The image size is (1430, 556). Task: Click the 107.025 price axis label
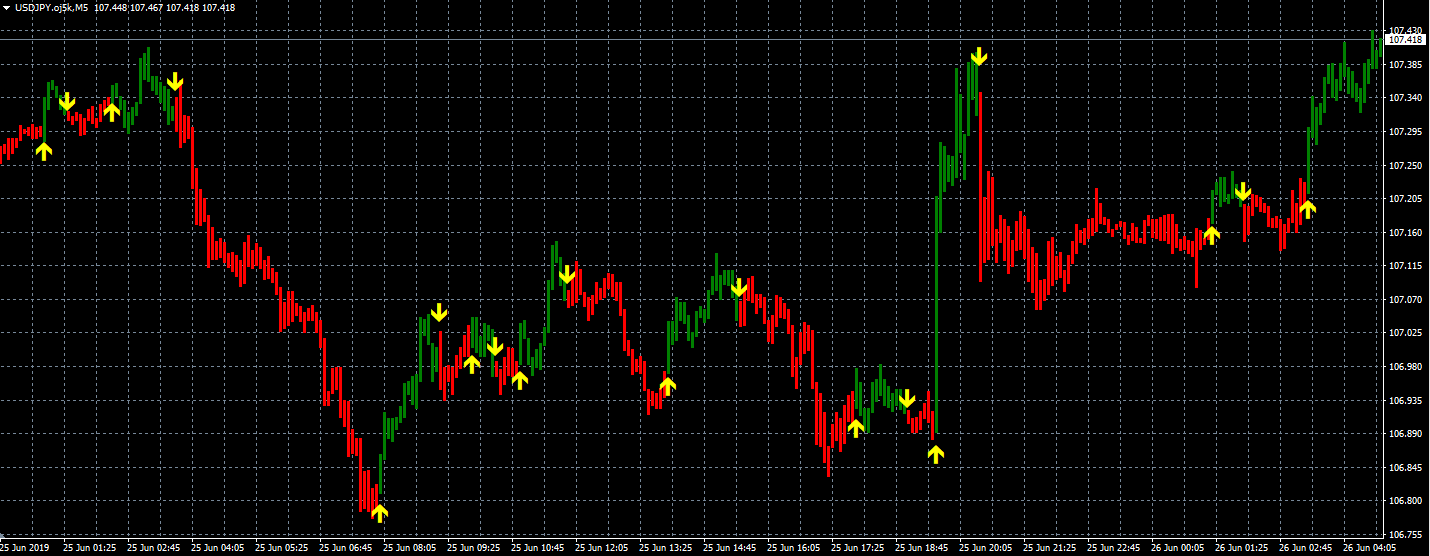(x=1406, y=333)
